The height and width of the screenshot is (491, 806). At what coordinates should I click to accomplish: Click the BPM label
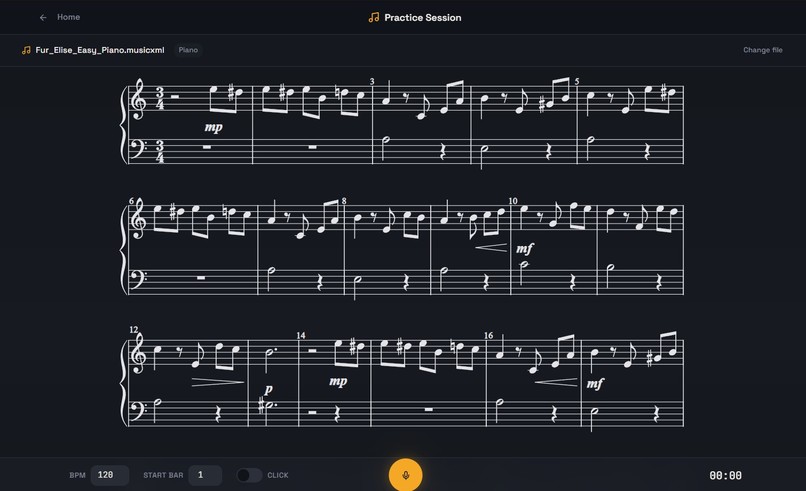tap(77, 475)
